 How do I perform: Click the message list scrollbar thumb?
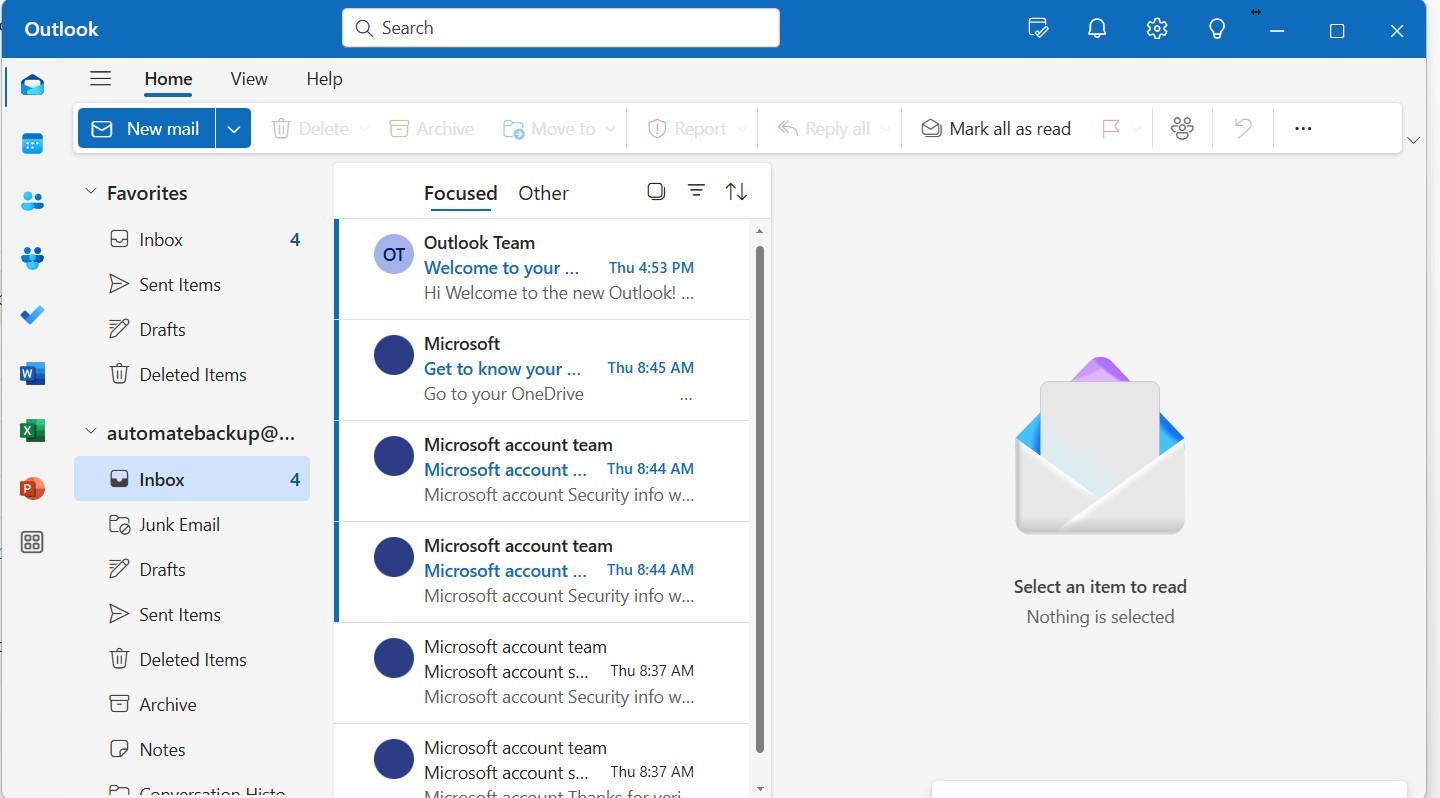(x=760, y=498)
